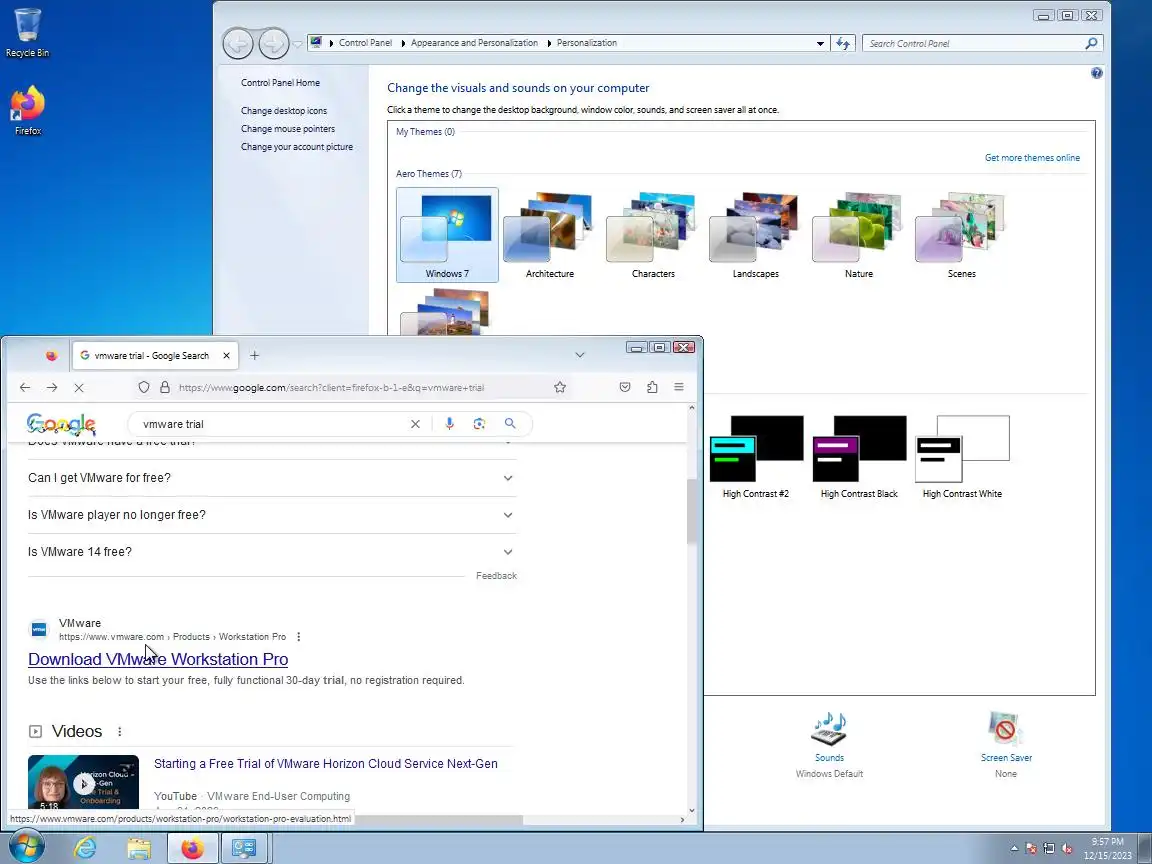
Task: Switch to Control Panel taskbar button
Action: 244,848
